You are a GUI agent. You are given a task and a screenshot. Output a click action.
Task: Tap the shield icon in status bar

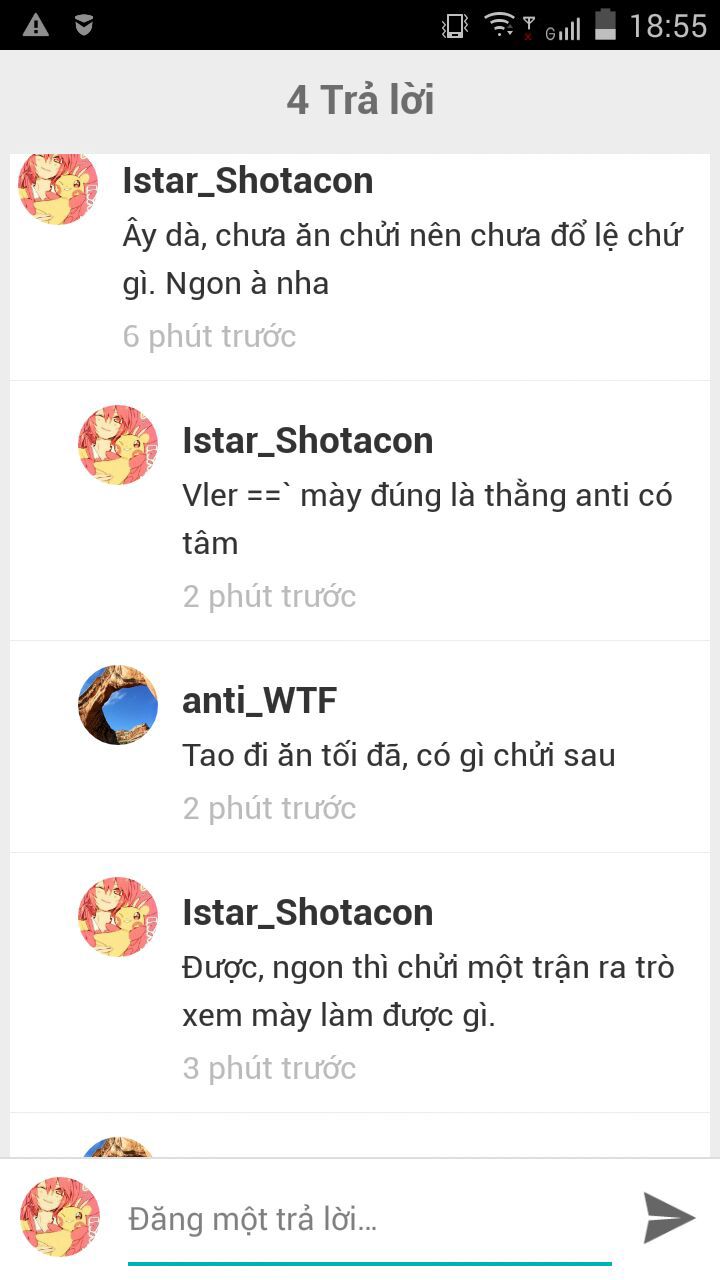pyautogui.click(x=85, y=25)
